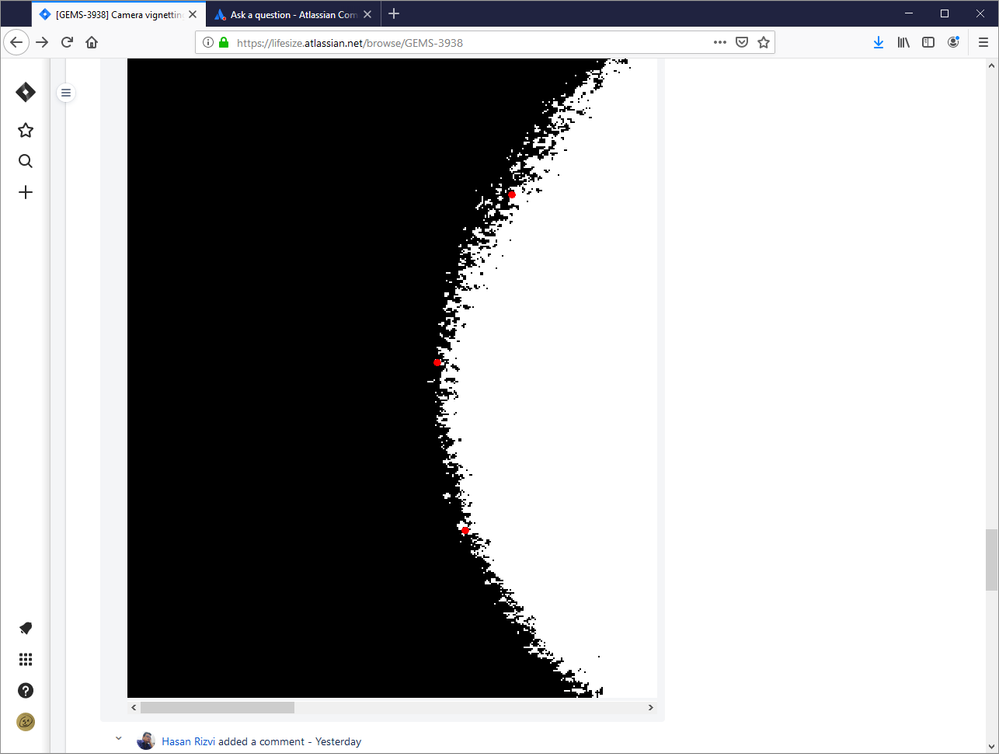Toggle tracking protection via the shield icon
Viewport: 999px width, 754px height.
pyautogui.click(x=741, y=42)
